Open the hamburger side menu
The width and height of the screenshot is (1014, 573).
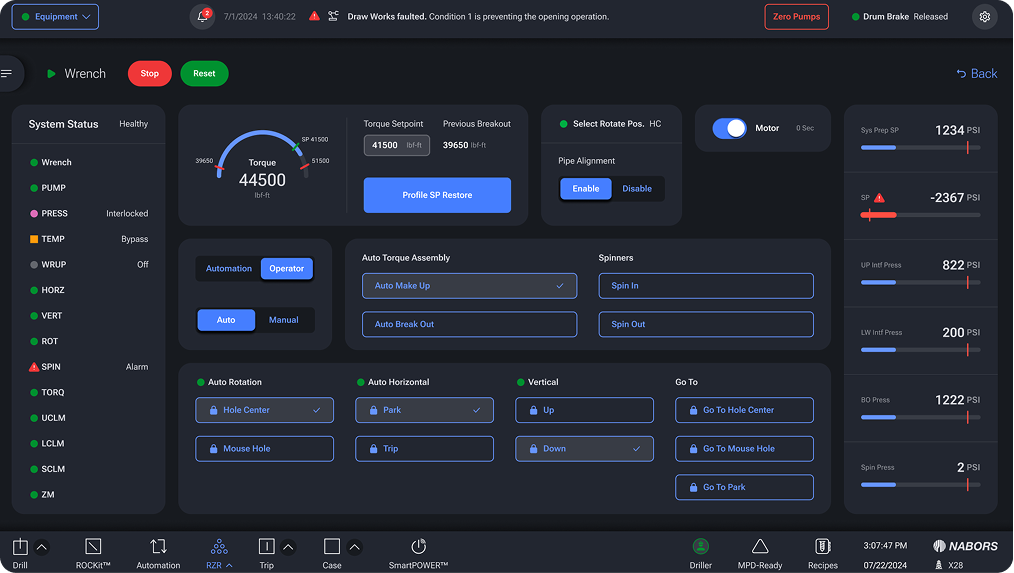6,74
